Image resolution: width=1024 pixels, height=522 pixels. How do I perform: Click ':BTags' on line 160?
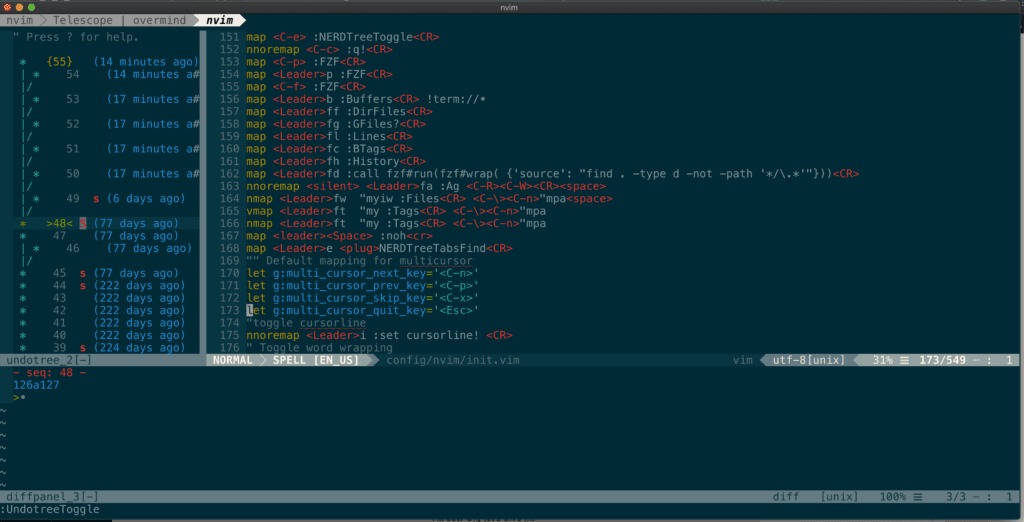pyautogui.click(x=366, y=149)
